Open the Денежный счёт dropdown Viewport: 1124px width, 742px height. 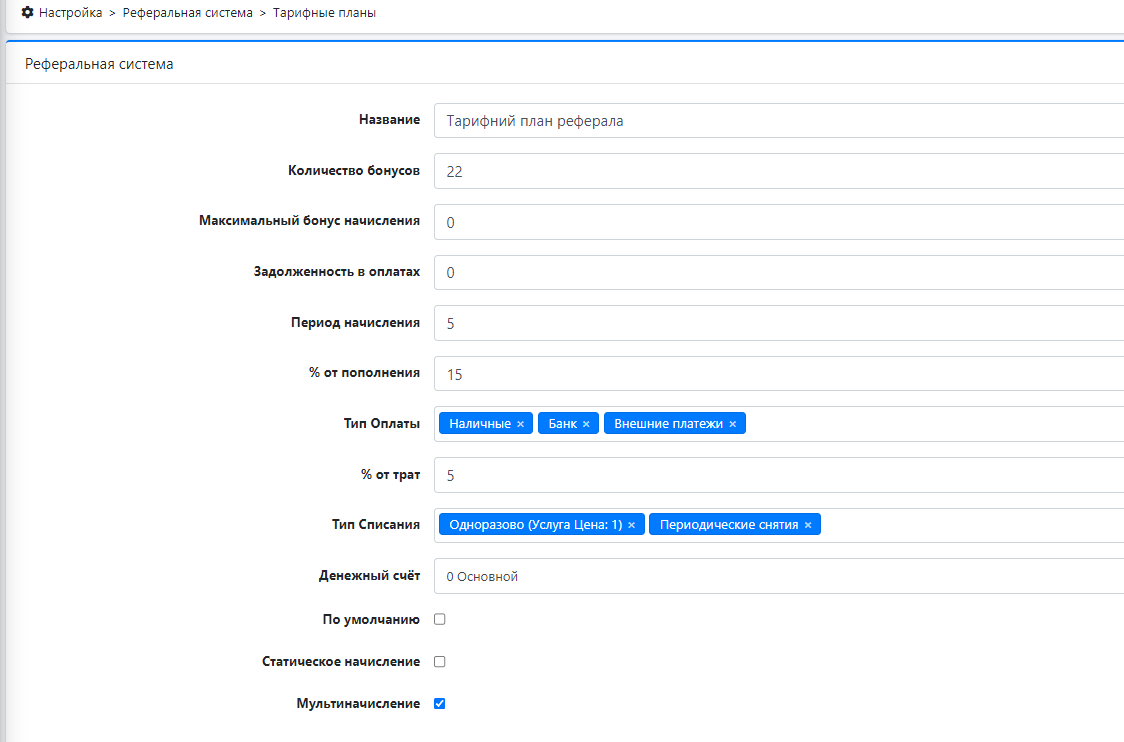(780, 576)
